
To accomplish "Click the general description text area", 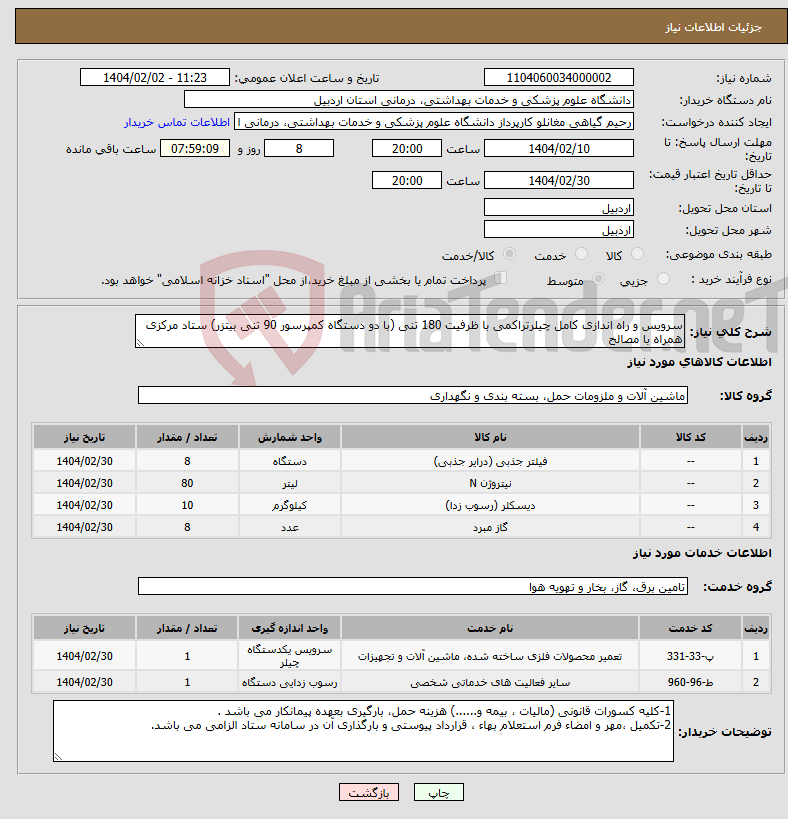I will pyautogui.click(x=409, y=331).
